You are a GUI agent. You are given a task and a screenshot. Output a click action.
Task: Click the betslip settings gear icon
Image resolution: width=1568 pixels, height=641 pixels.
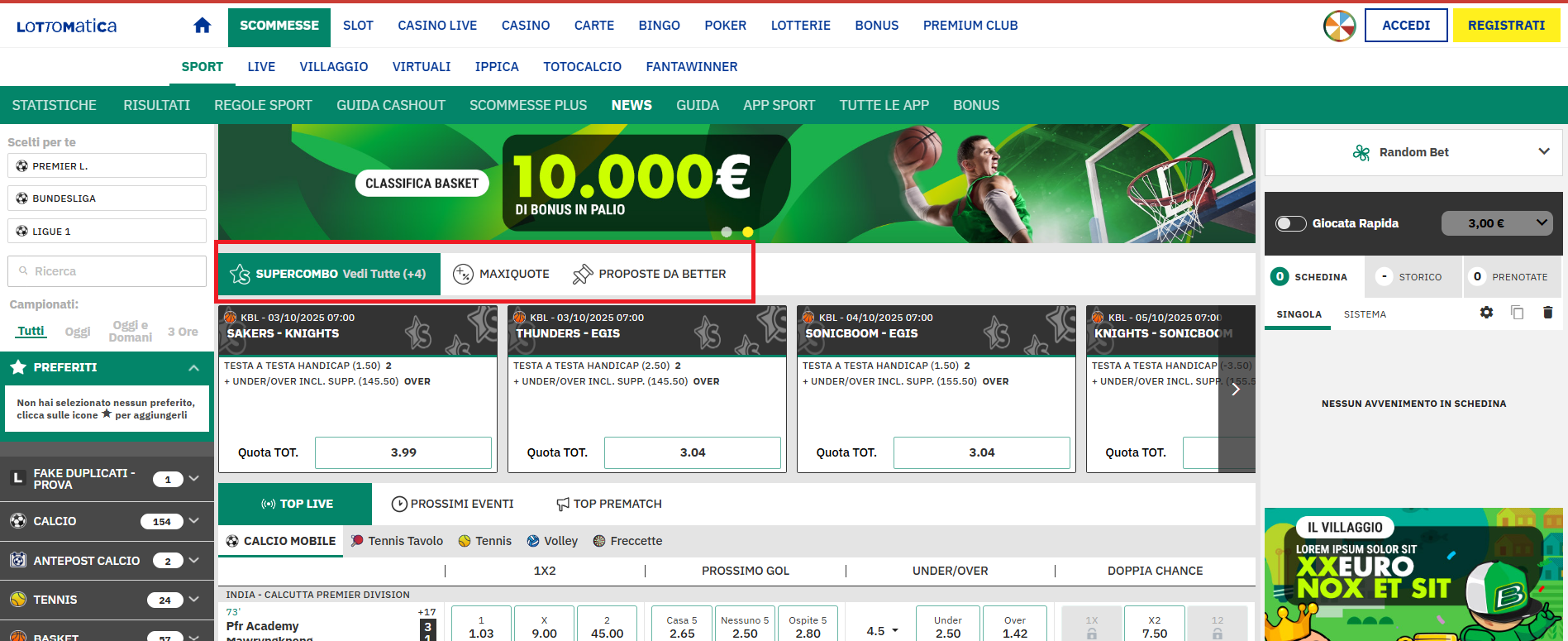[x=1486, y=313]
